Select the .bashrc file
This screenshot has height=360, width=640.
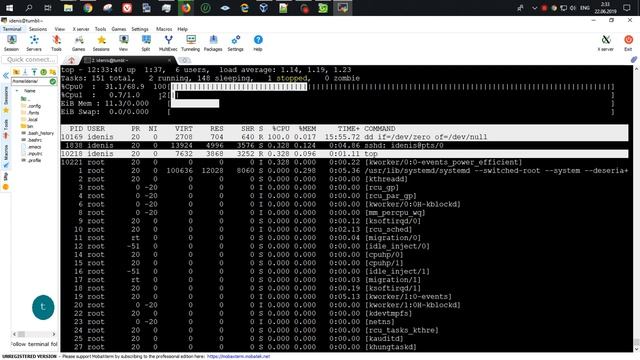(31, 140)
